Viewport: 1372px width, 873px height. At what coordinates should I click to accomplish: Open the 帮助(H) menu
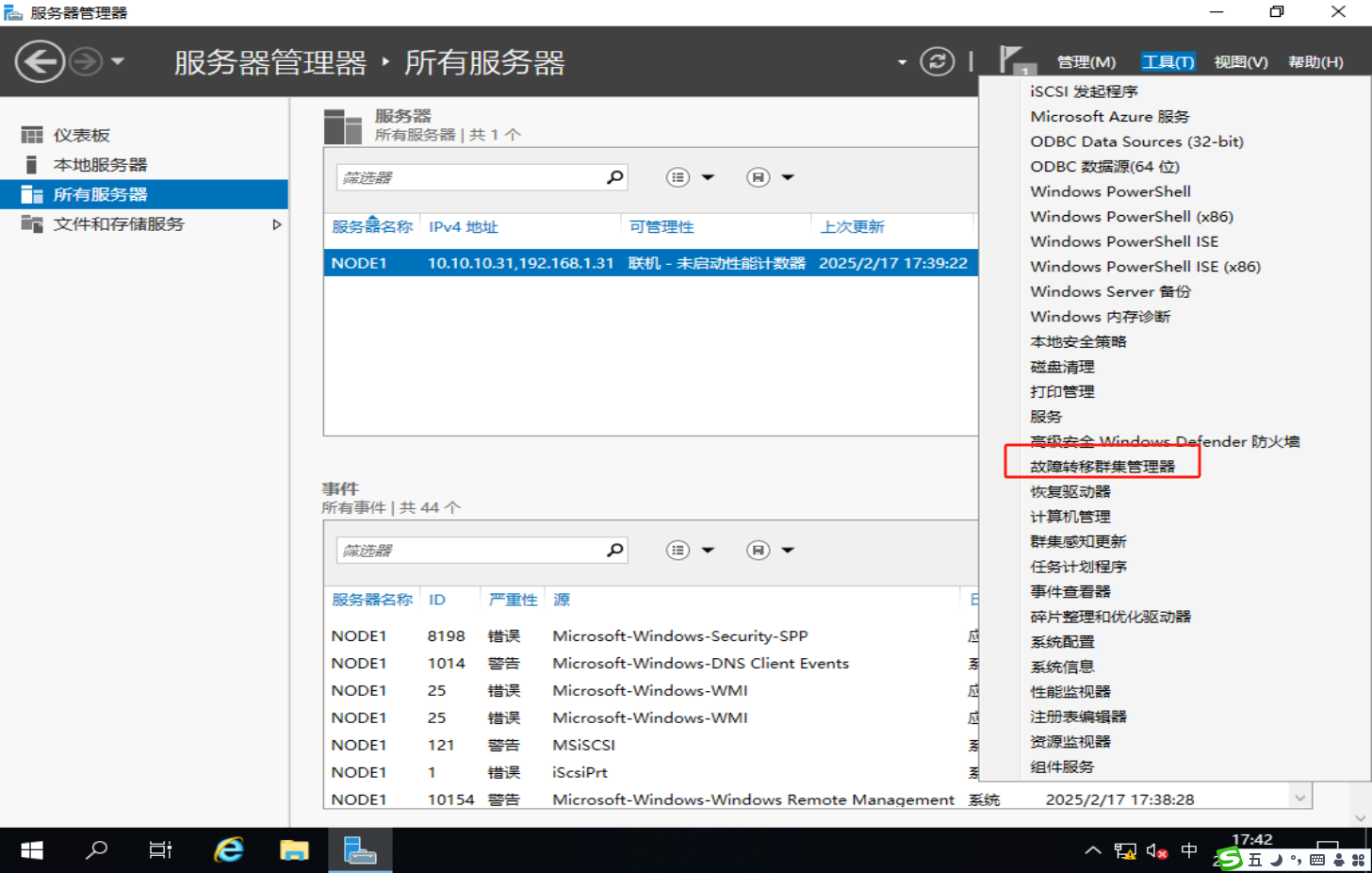pyautogui.click(x=1315, y=62)
